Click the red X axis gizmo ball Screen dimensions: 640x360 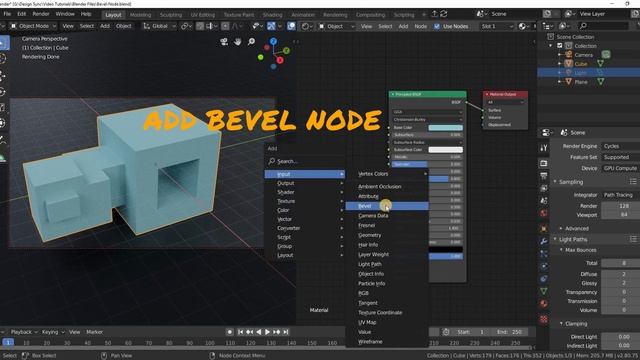click(280, 60)
